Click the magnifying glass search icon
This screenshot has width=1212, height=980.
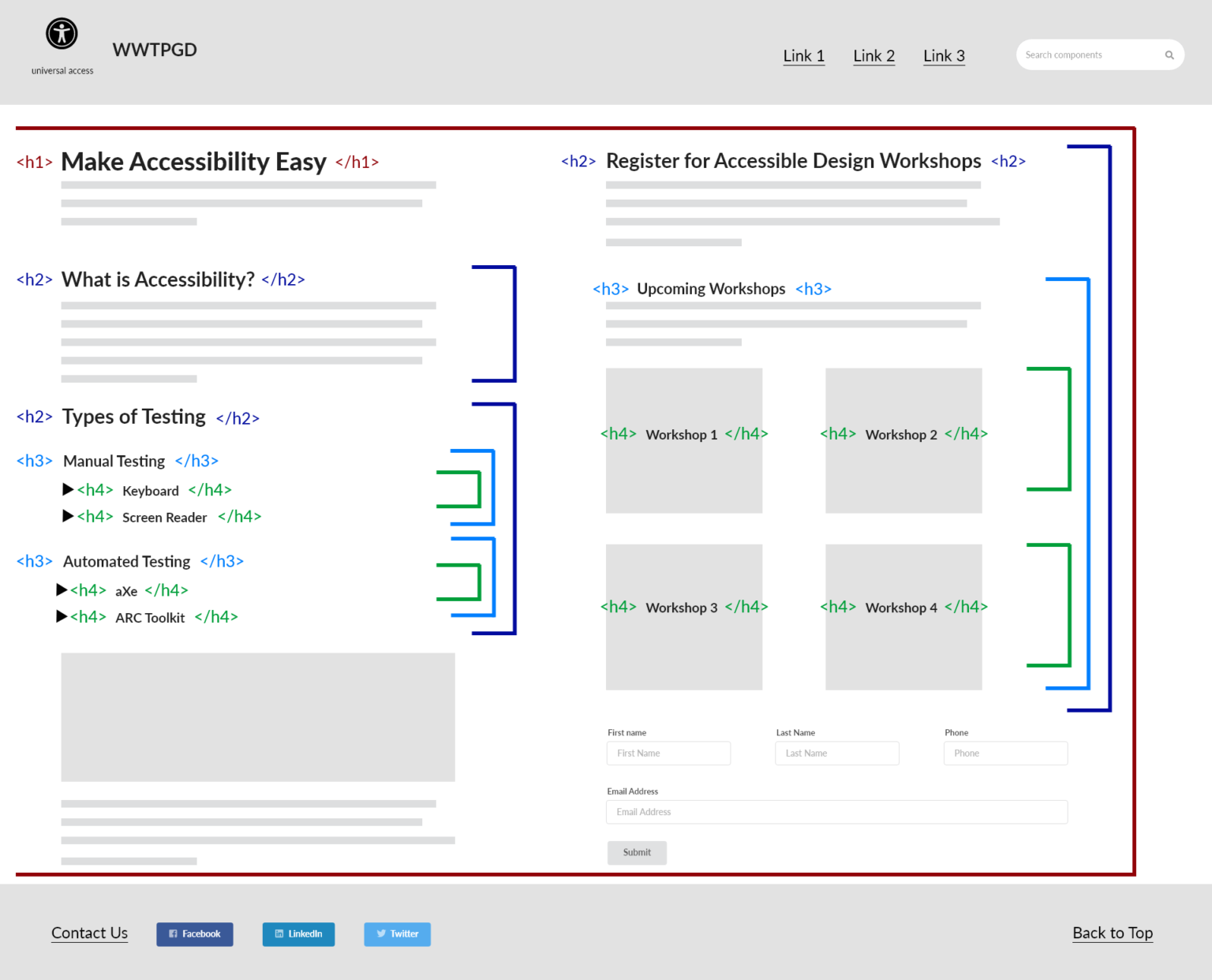[x=1169, y=54]
